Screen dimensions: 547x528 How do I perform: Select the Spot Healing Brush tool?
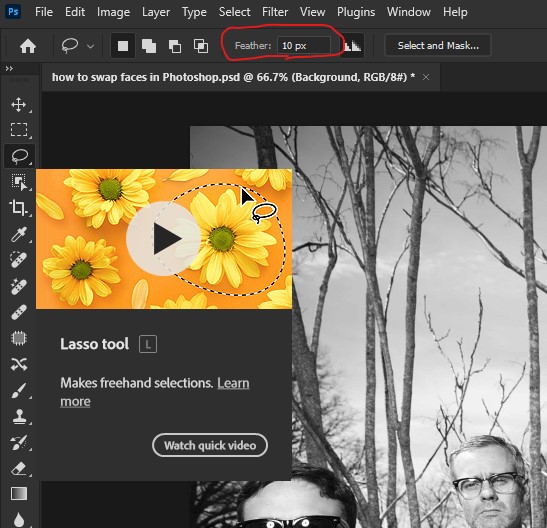(18, 260)
